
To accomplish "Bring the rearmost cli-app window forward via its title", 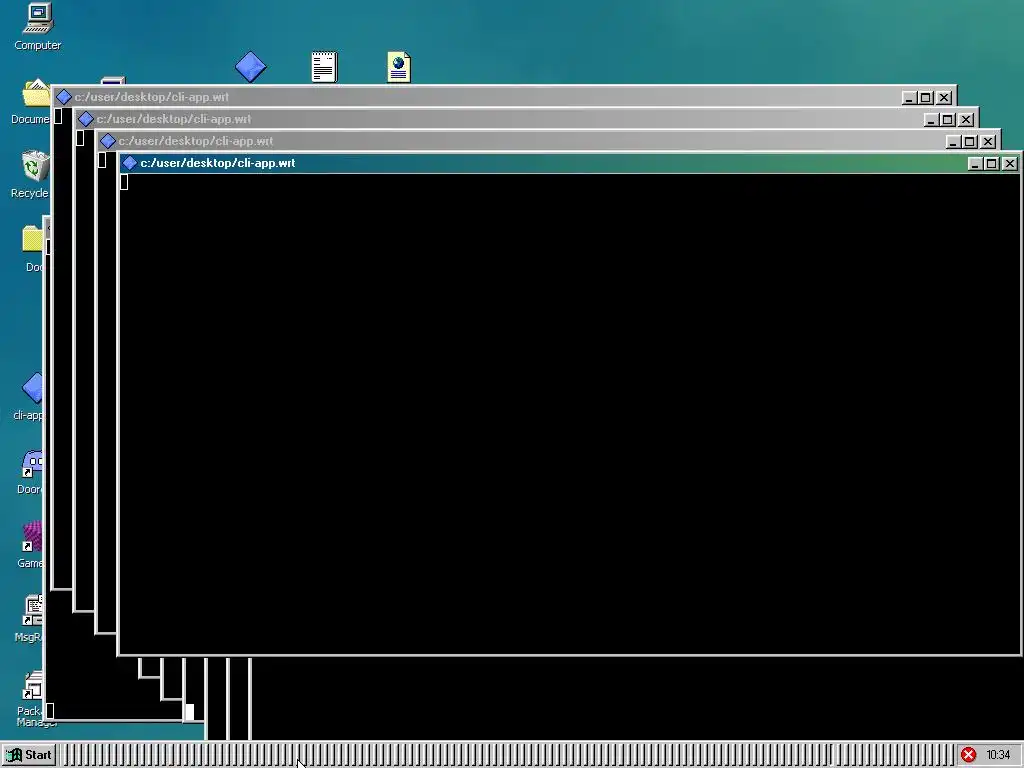I will (152, 97).
